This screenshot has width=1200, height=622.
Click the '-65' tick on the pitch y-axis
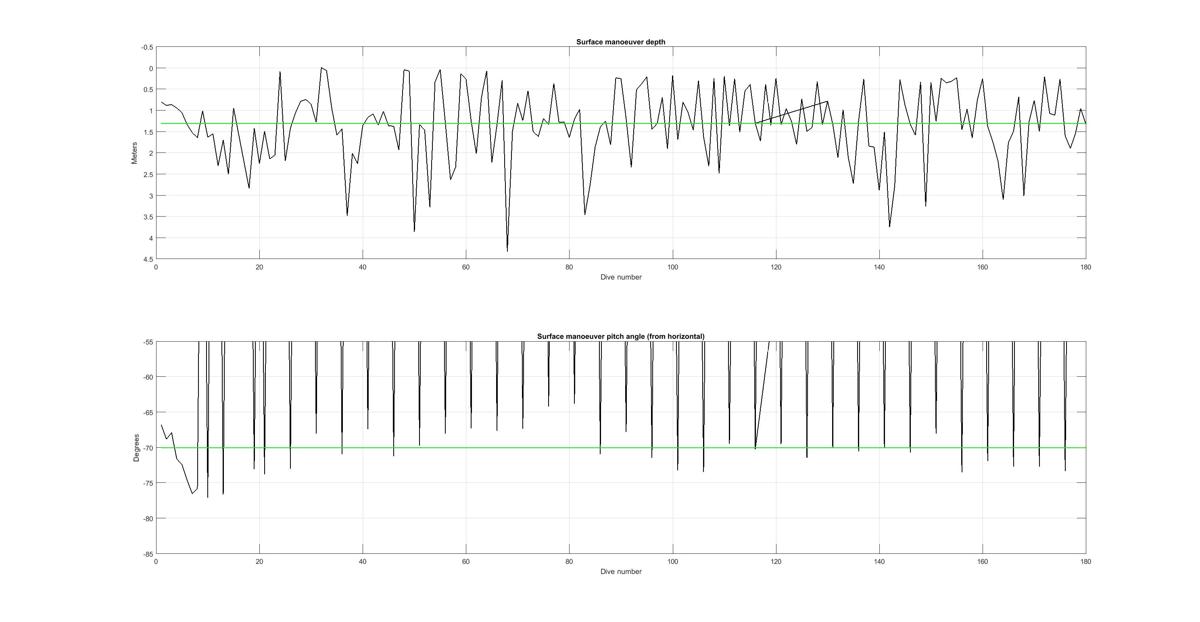tap(149, 413)
